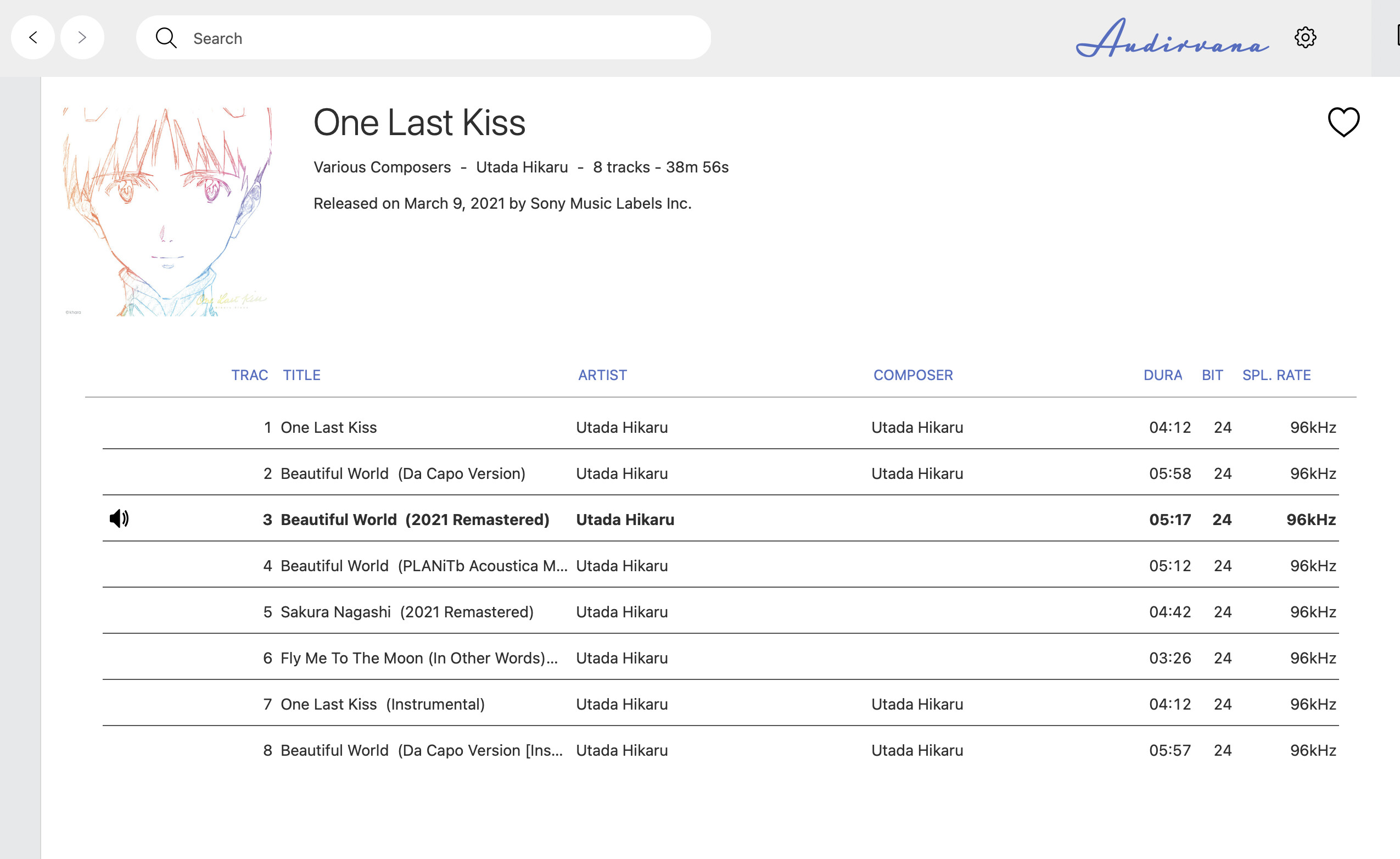
Task: Favorite the album with the heart icon
Action: (x=1343, y=122)
